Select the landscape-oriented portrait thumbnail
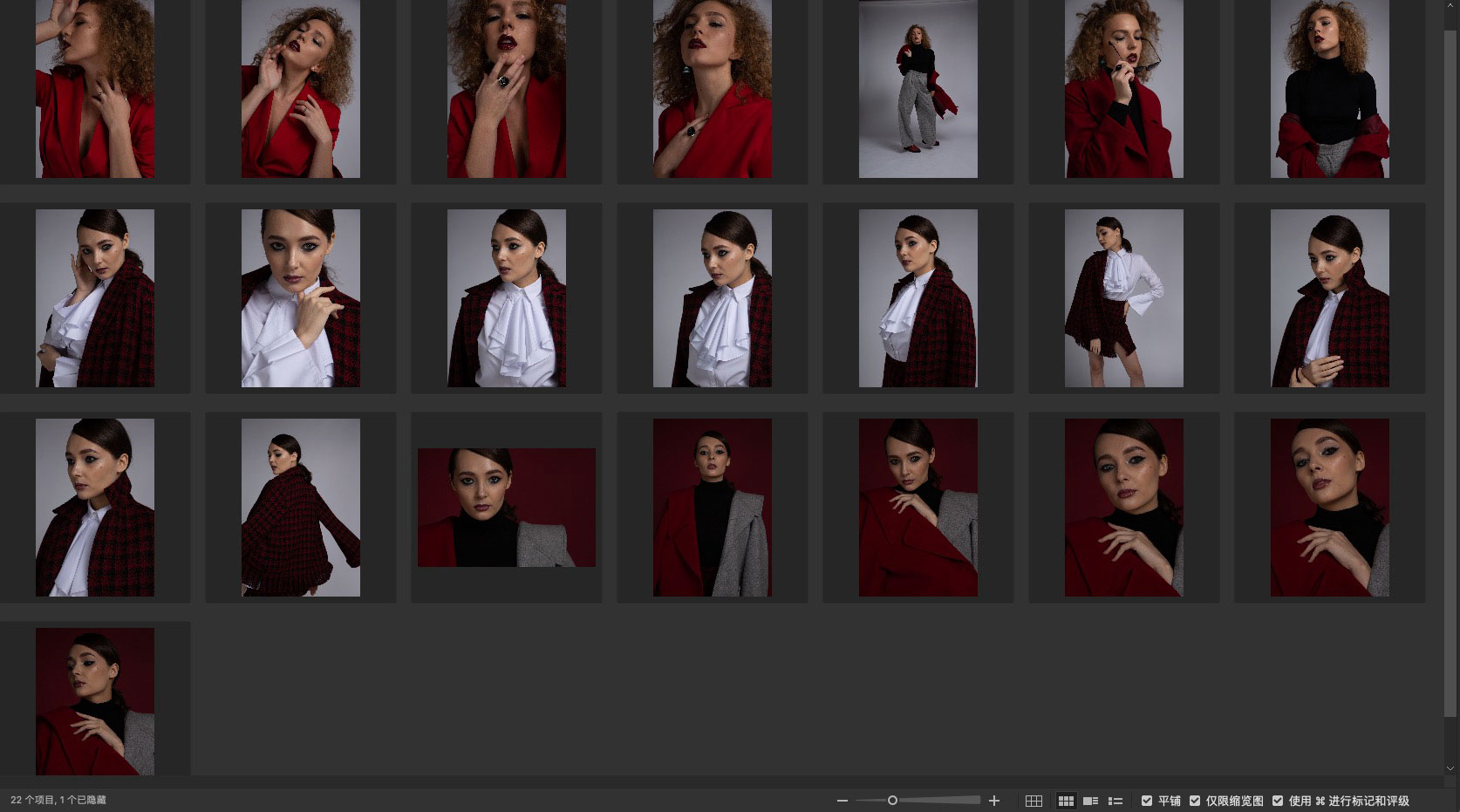 coord(506,508)
